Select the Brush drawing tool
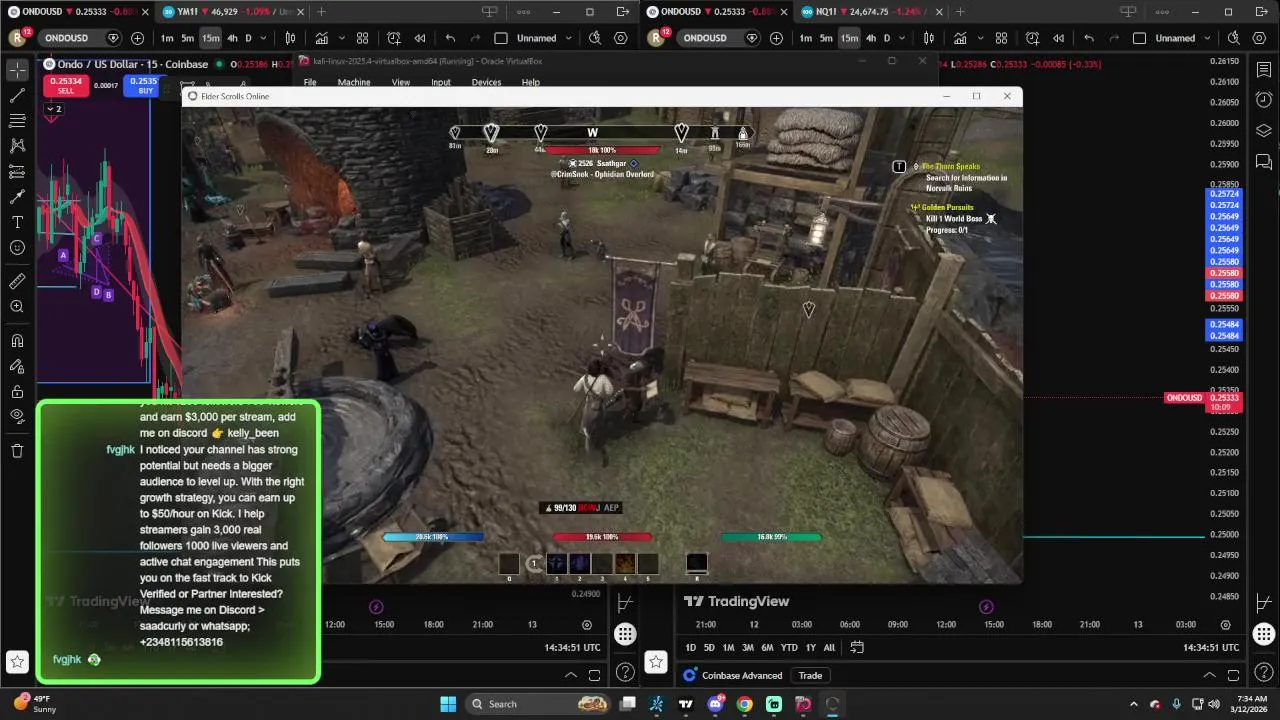This screenshot has height=720, width=1280. click(17, 197)
